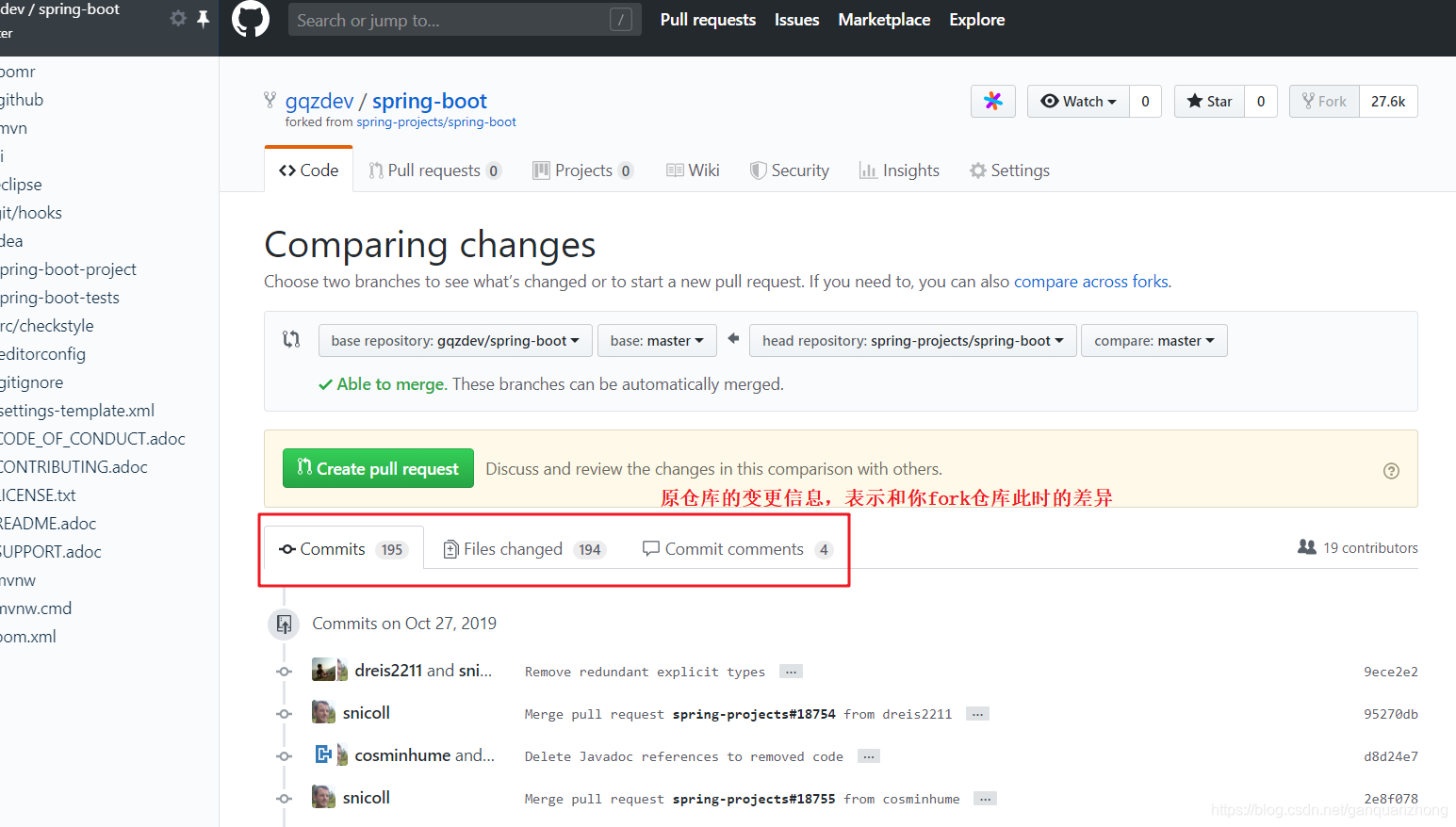Expand message of 'Remove redundant explicit types' commit
This screenshot has width=1456, height=827.
[792, 672]
